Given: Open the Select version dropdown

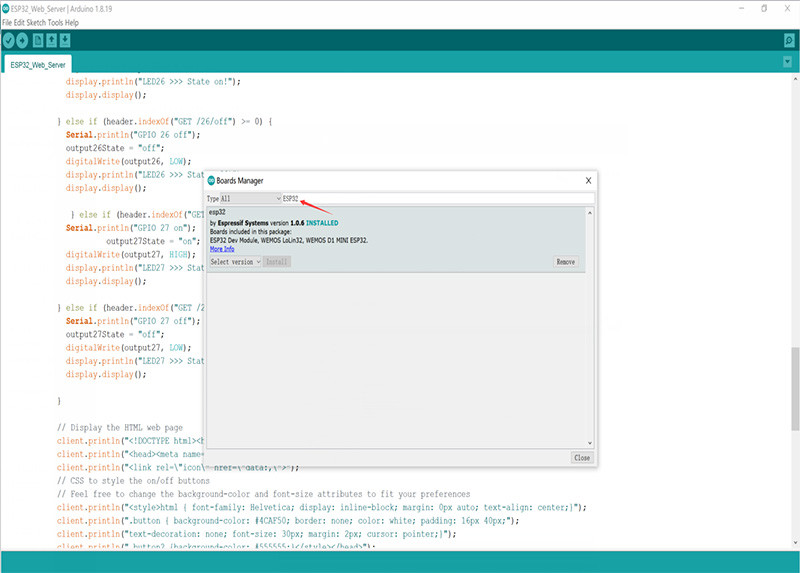Looking at the screenshot, I should point(235,261).
